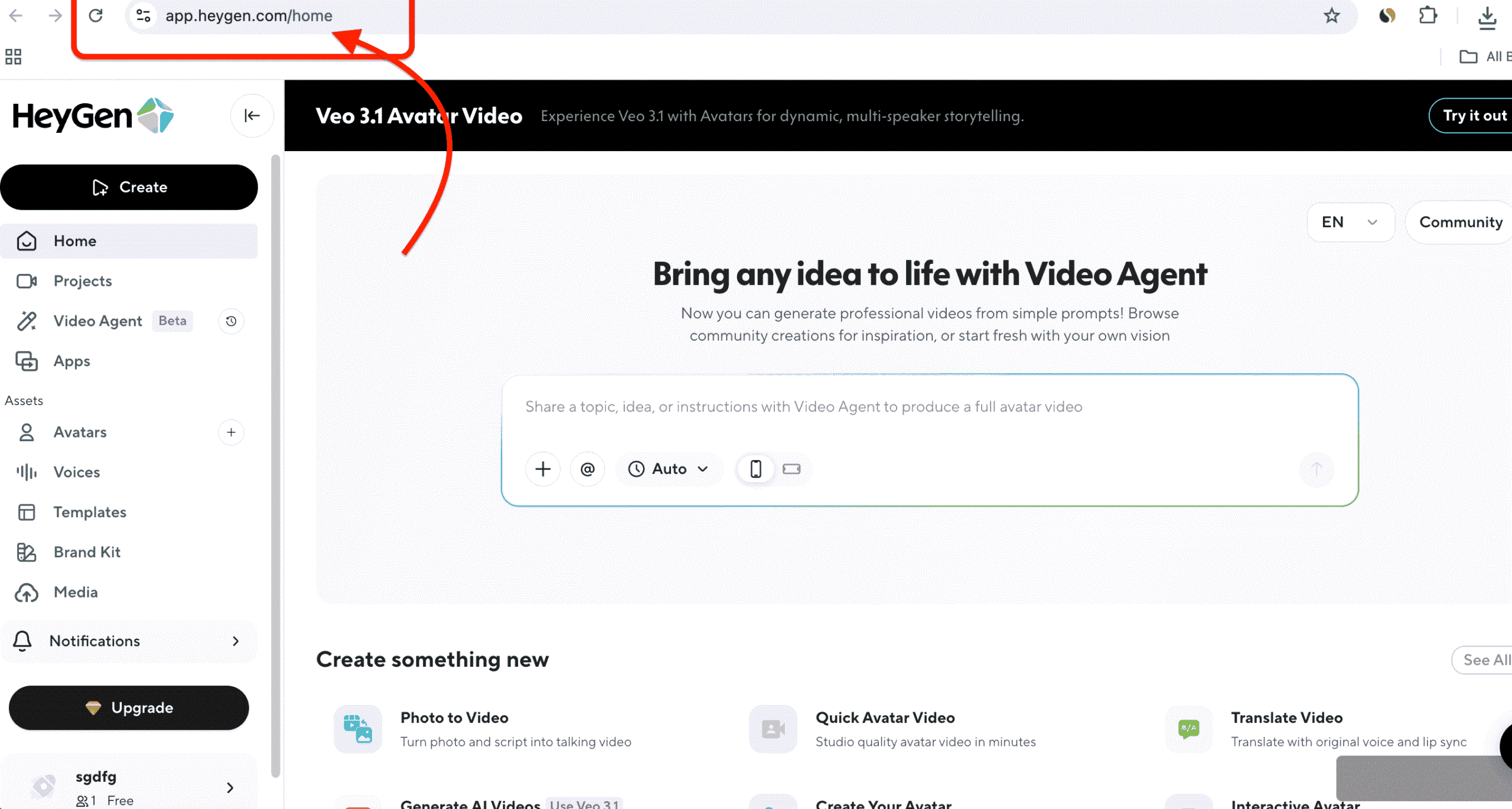Collapse the HeyGen sidebar panel
The image size is (1512, 809).
click(x=252, y=116)
